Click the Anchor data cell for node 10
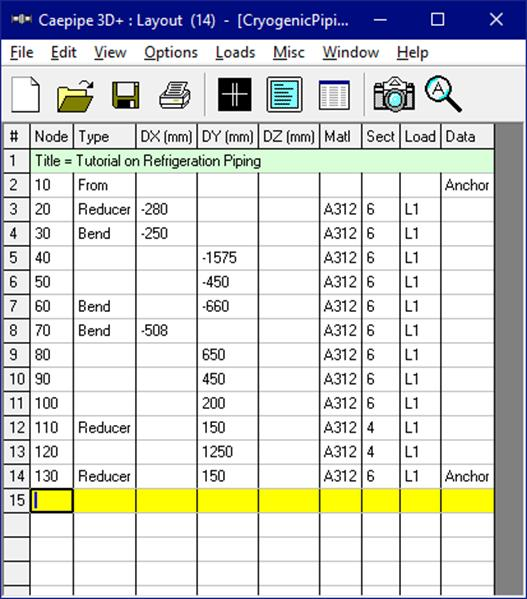 [x=467, y=185]
